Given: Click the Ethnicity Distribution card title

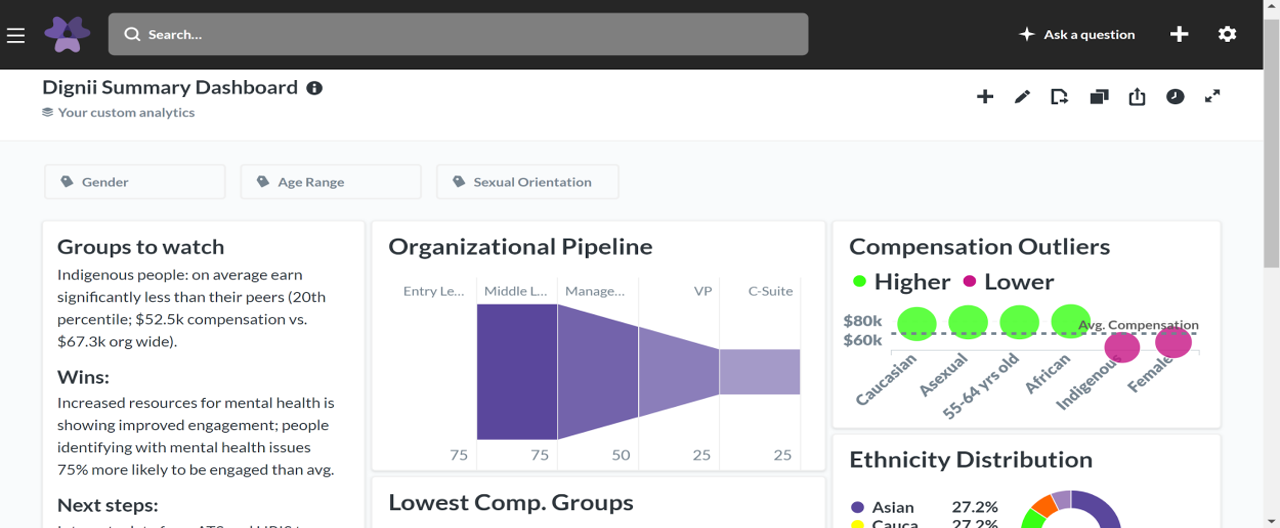Looking at the screenshot, I should (971, 460).
